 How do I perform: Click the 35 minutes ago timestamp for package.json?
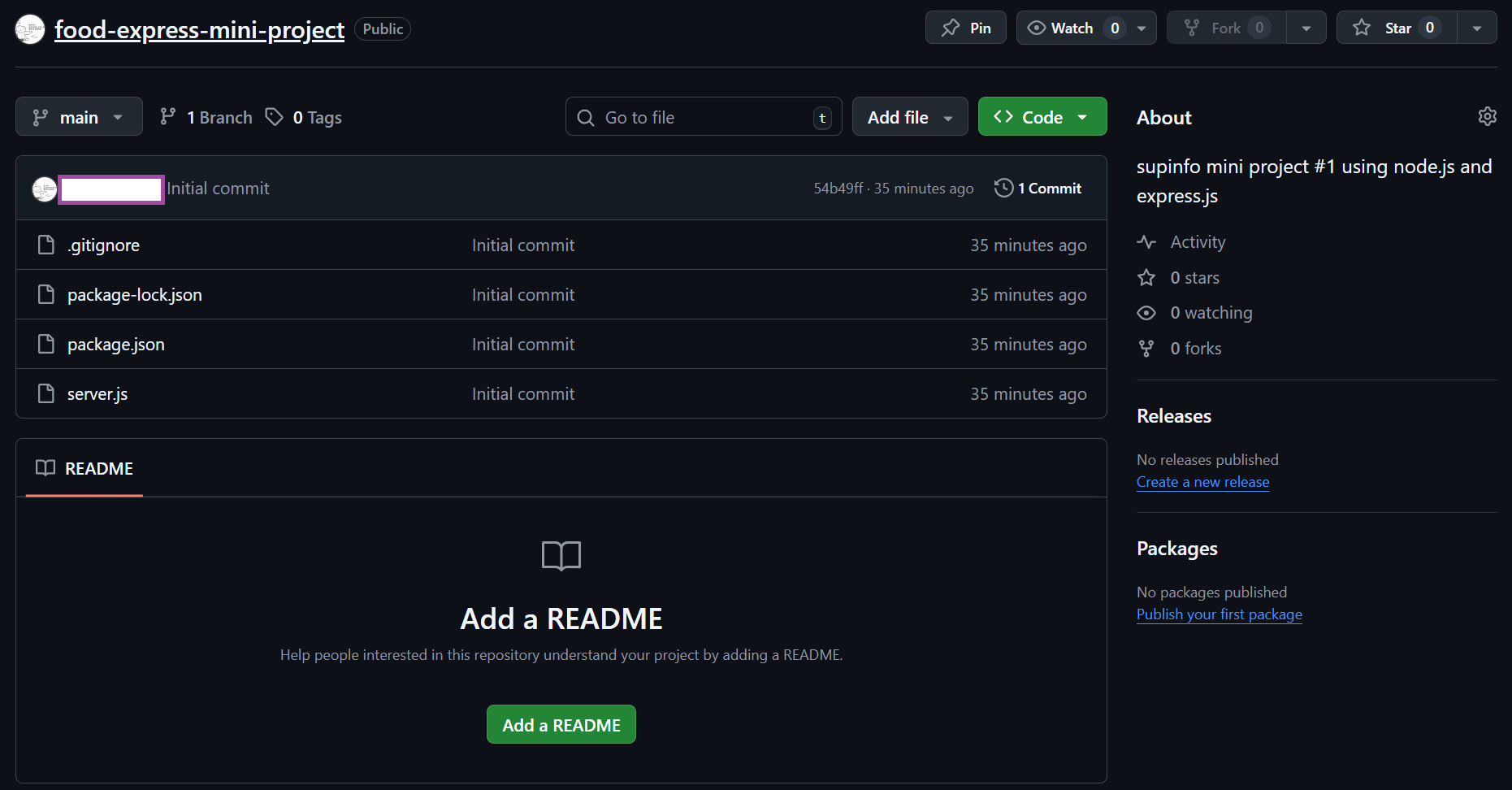(x=1029, y=345)
